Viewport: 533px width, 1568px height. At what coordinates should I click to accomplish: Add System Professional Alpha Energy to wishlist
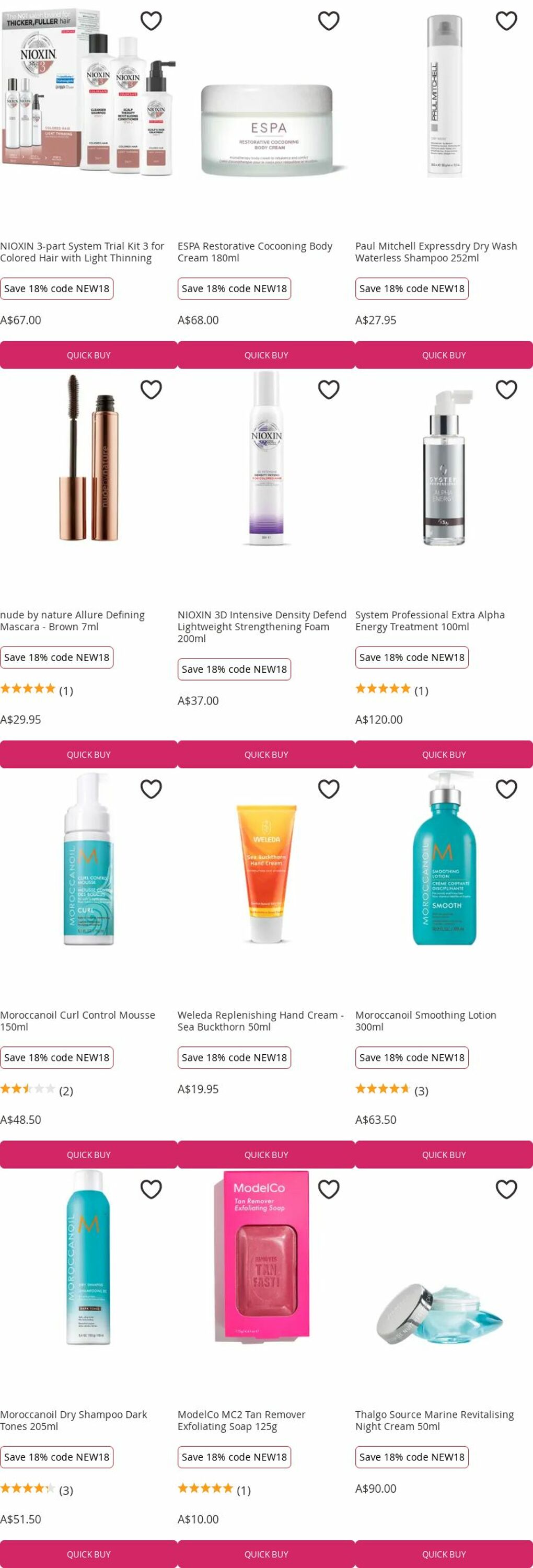506,389
